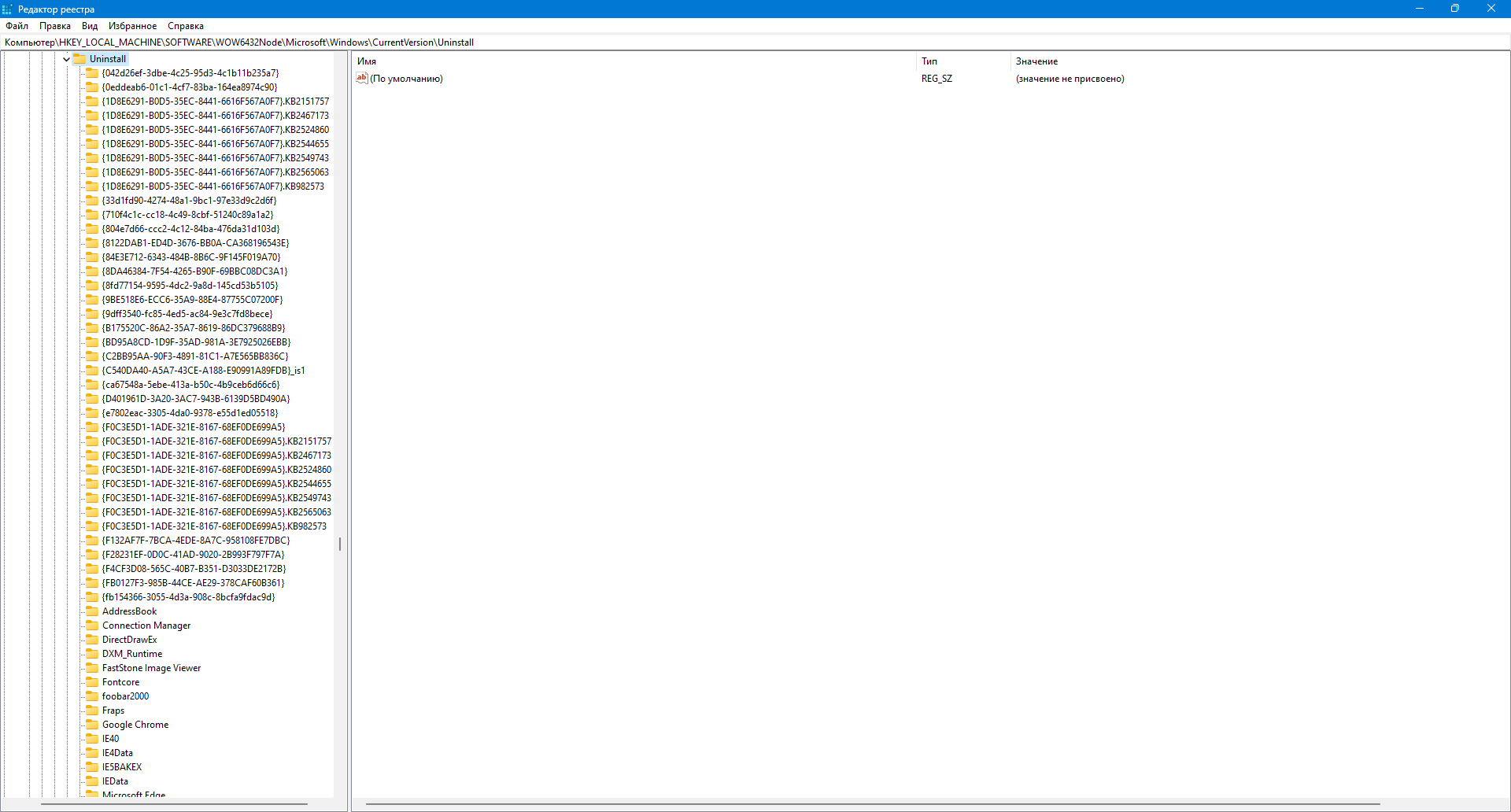Image resolution: width=1511 pixels, height=812 pixels.
Task: Click folder icon of foobar2000 key
Action: point(92,696)
